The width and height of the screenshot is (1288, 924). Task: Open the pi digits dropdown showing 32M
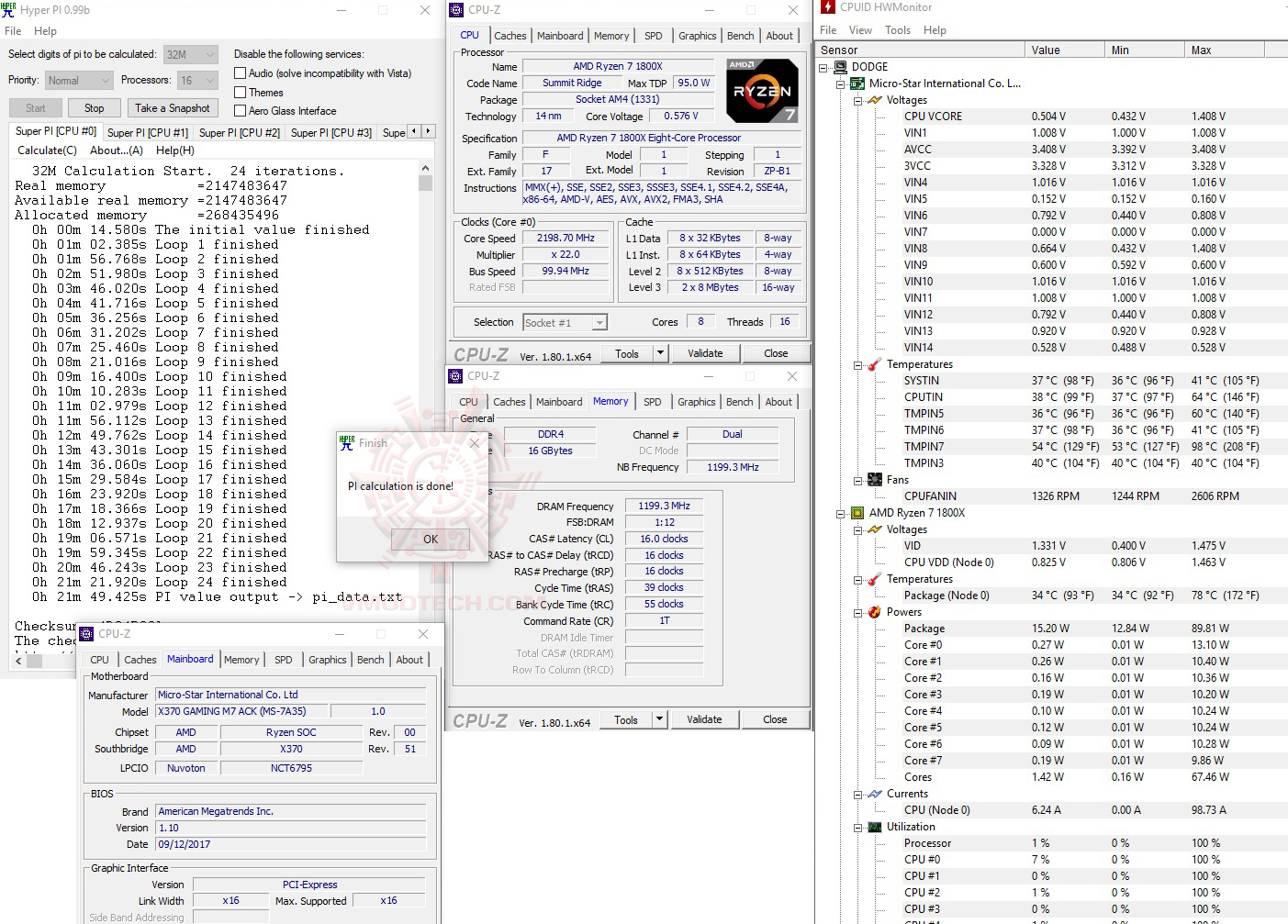(191, 54)
